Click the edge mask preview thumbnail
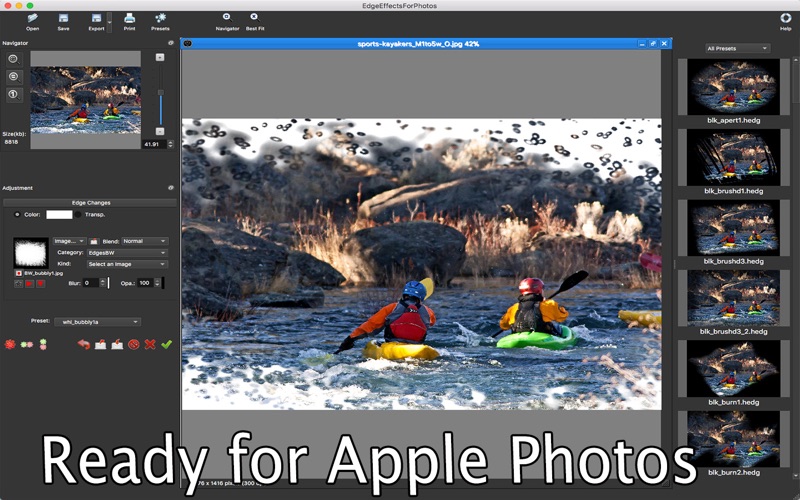Screen dimensions: 800x500 tap(31, 253)
